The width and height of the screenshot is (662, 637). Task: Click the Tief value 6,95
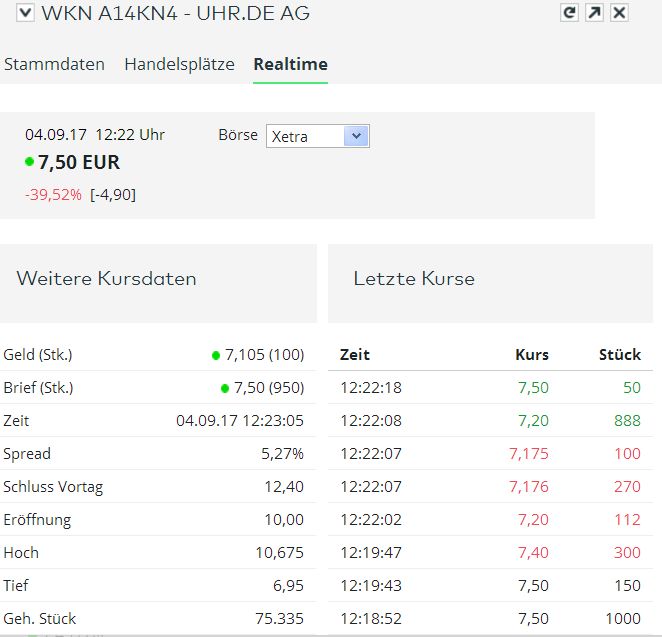coord(288,585)
